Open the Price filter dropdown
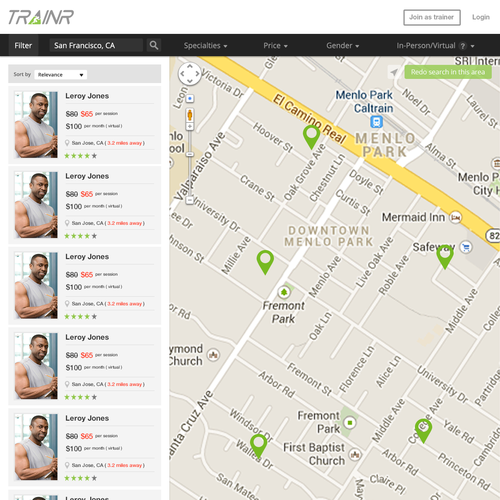The height and width of the screenshot is (500, 500). point(275,46)
